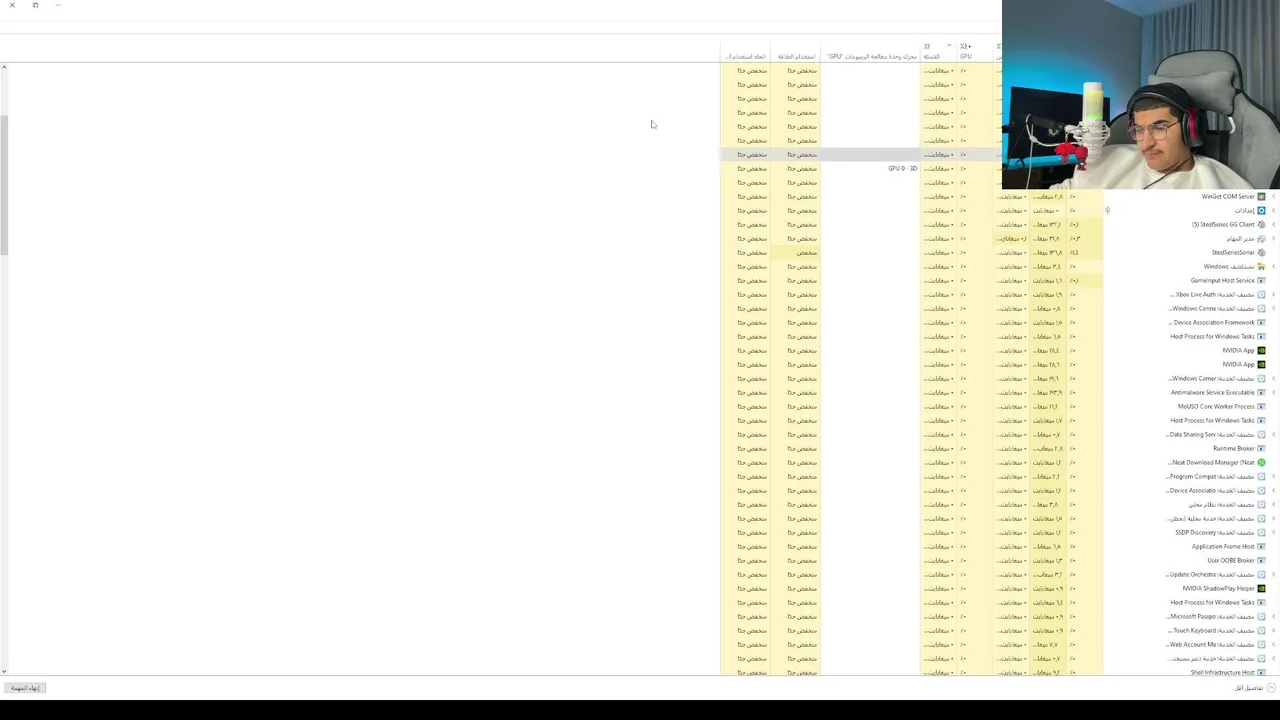The image size is (1280, 720).
Task: Click the إعدادات settings gear icon
Action: (1261, 210)
